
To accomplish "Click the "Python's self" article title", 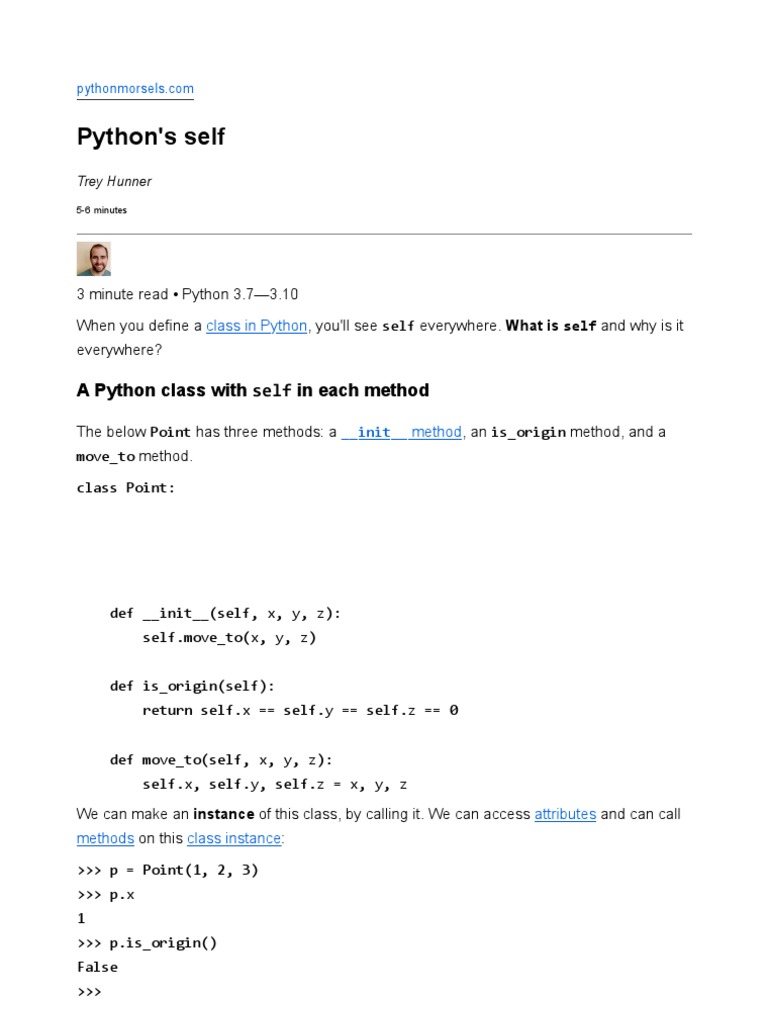I will [x=151, y=137].
